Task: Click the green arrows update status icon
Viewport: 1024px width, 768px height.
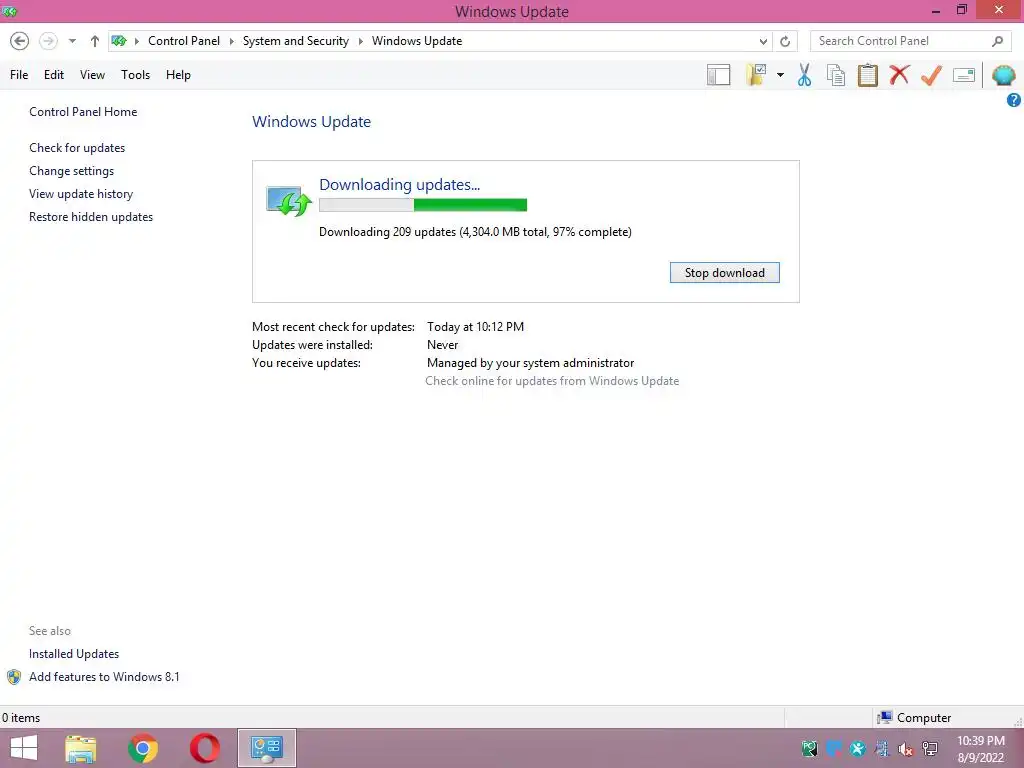Action: point(289,200)
